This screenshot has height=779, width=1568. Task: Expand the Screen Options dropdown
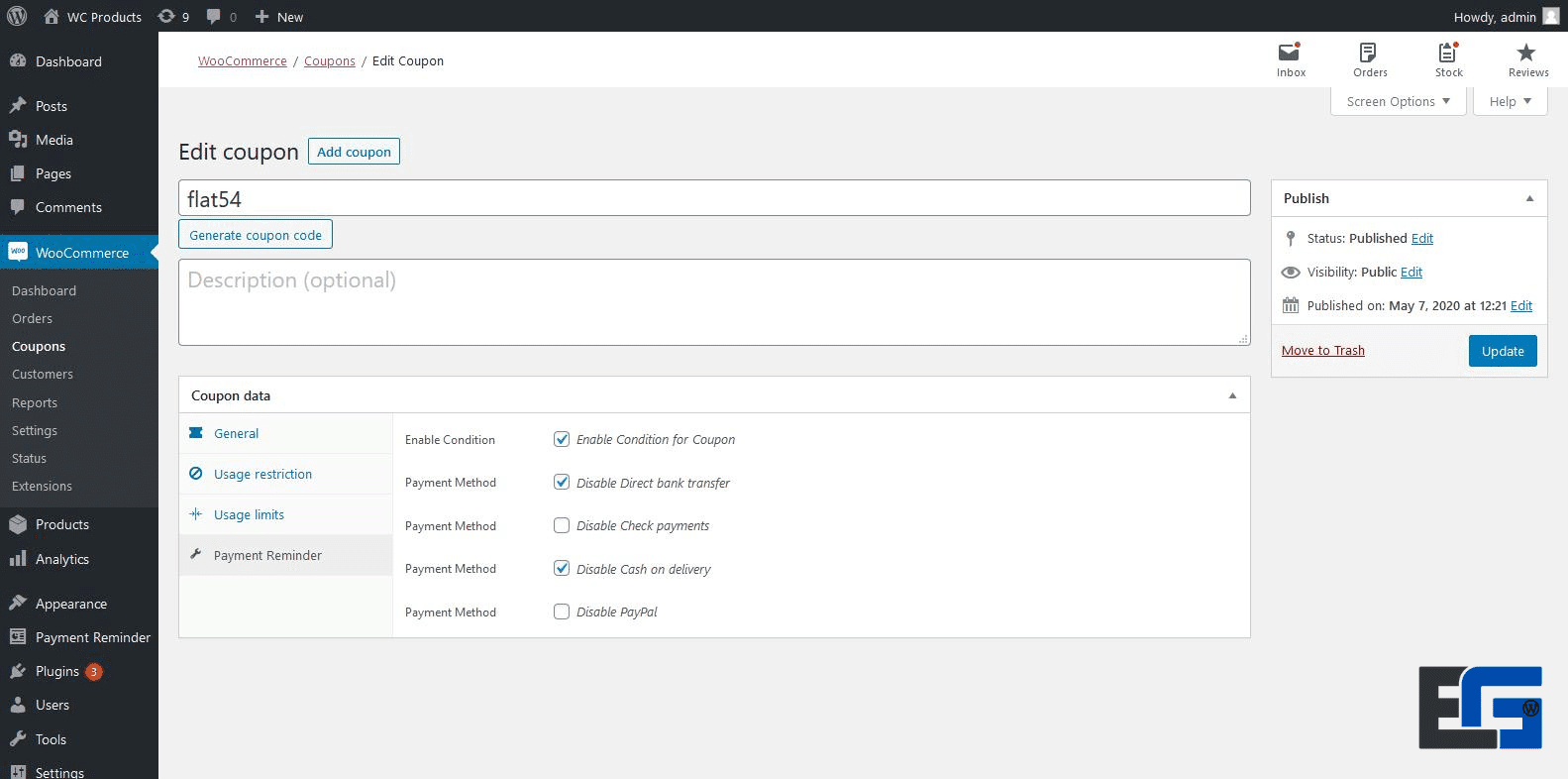tap(1398, 101)
